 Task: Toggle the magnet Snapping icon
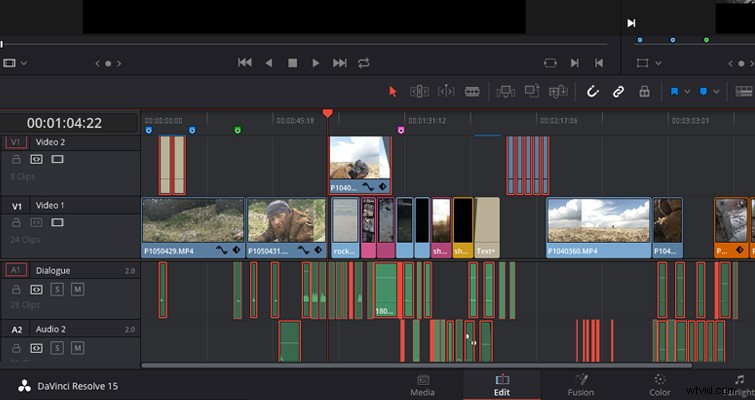(592, 91)
